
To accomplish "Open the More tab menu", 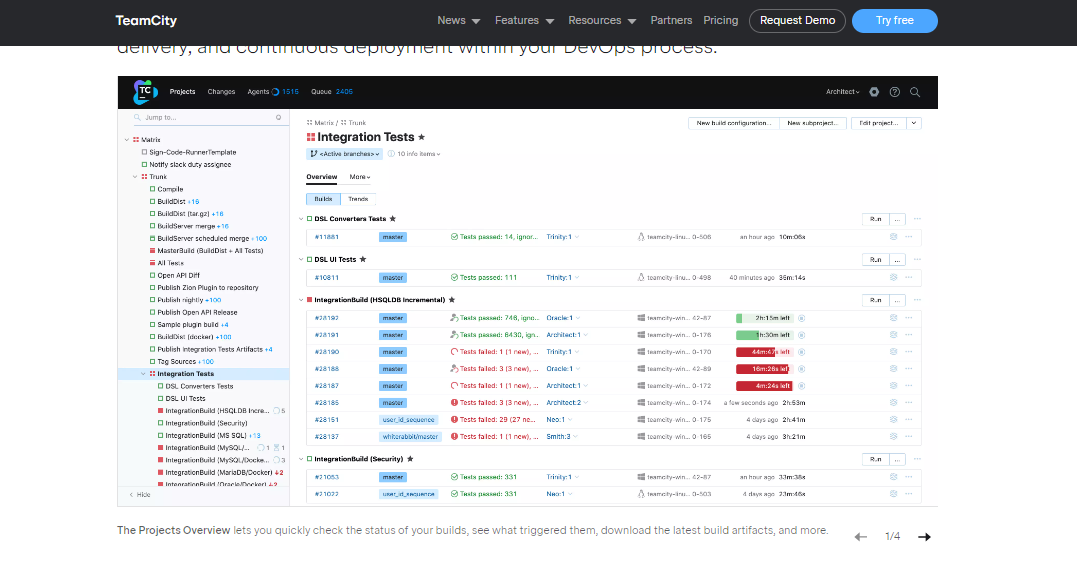I will [359, 177].
